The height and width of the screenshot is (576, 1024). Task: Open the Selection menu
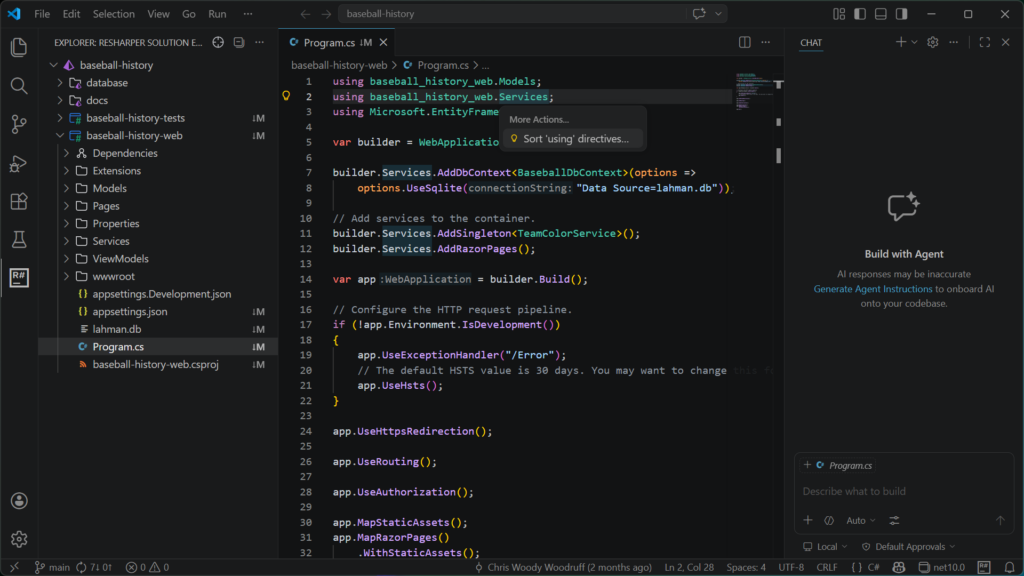113,14
